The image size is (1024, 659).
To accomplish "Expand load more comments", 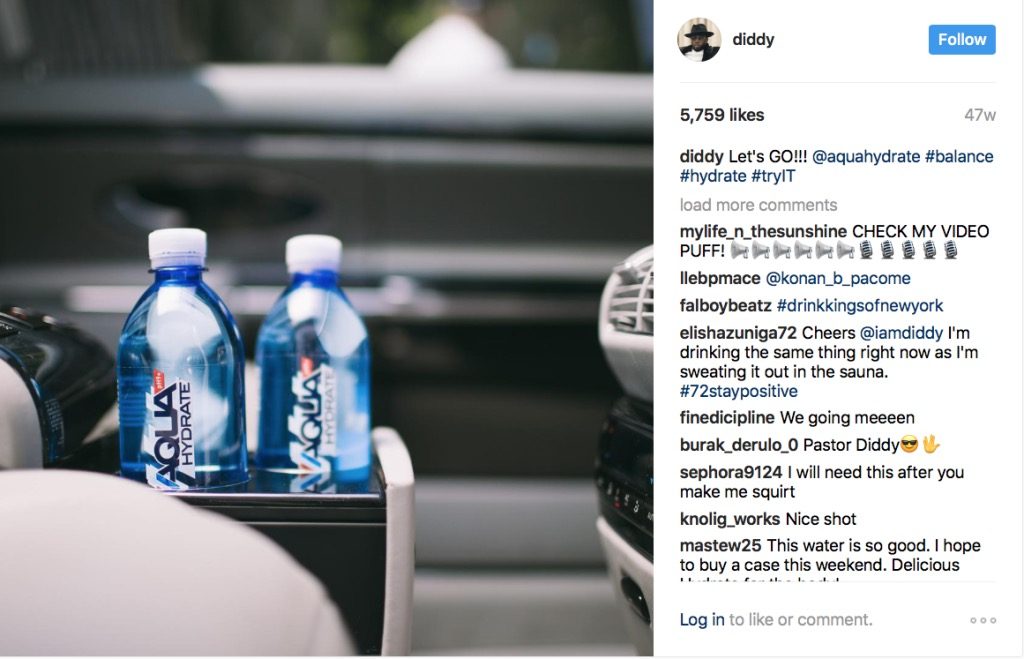I will pos(758,205).
